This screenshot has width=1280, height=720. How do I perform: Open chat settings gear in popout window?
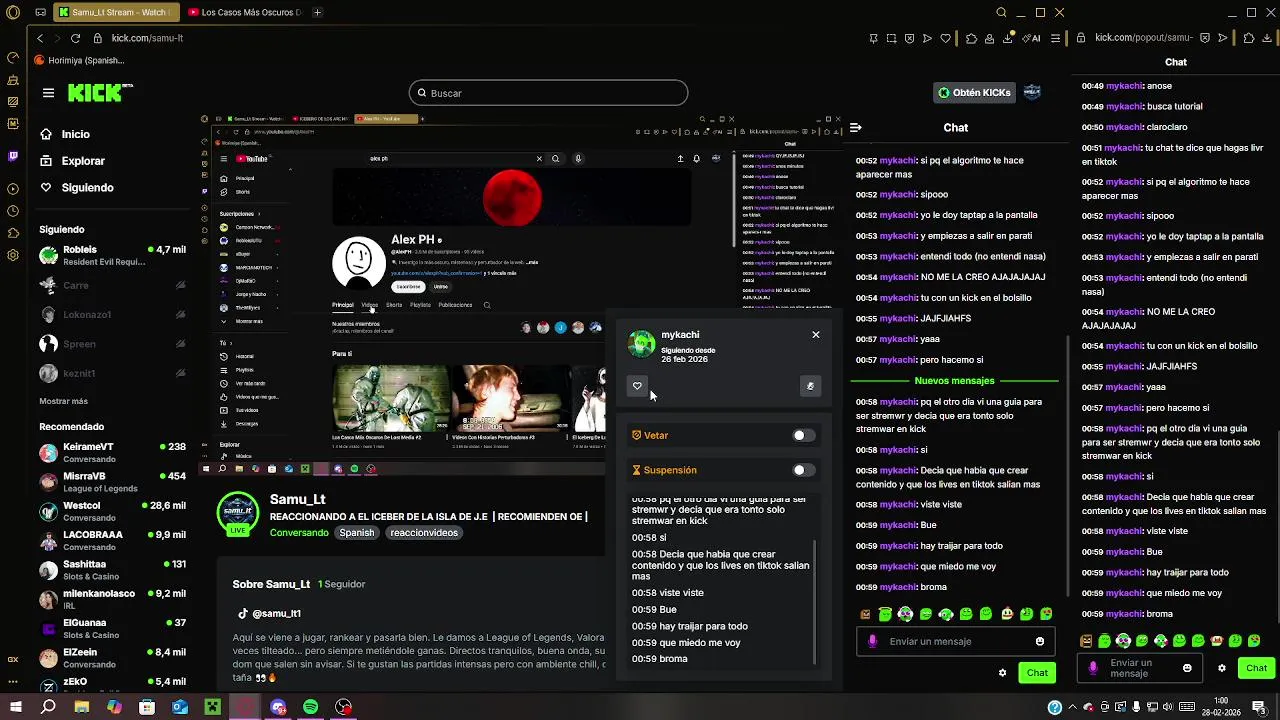(1221, 668)
